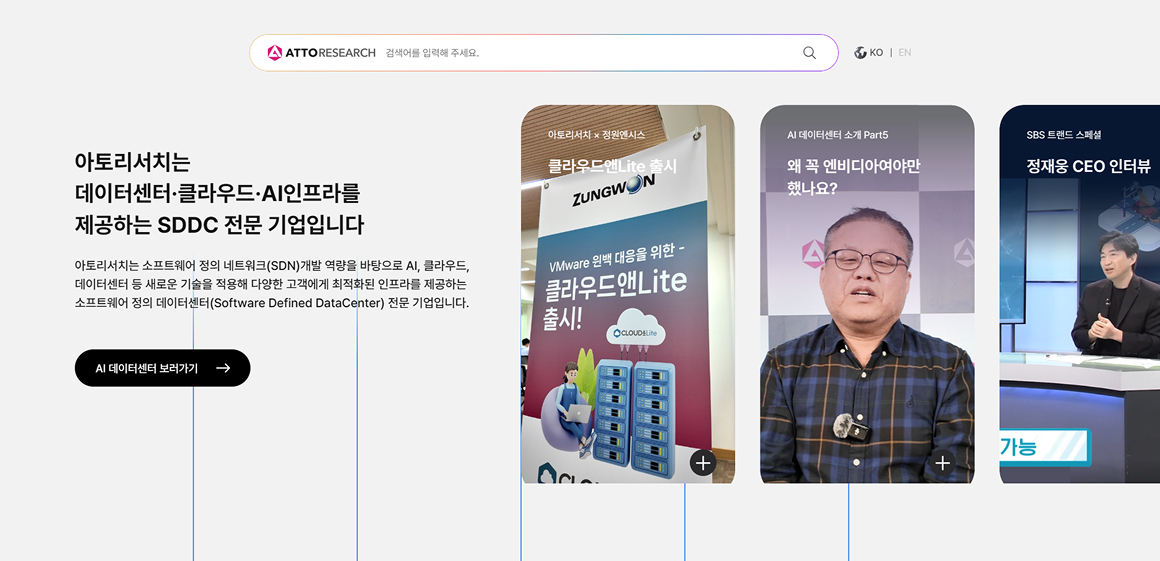Viewport: 1160px width, 561px height.
Task: Switch language to EN
Action: 905,53
